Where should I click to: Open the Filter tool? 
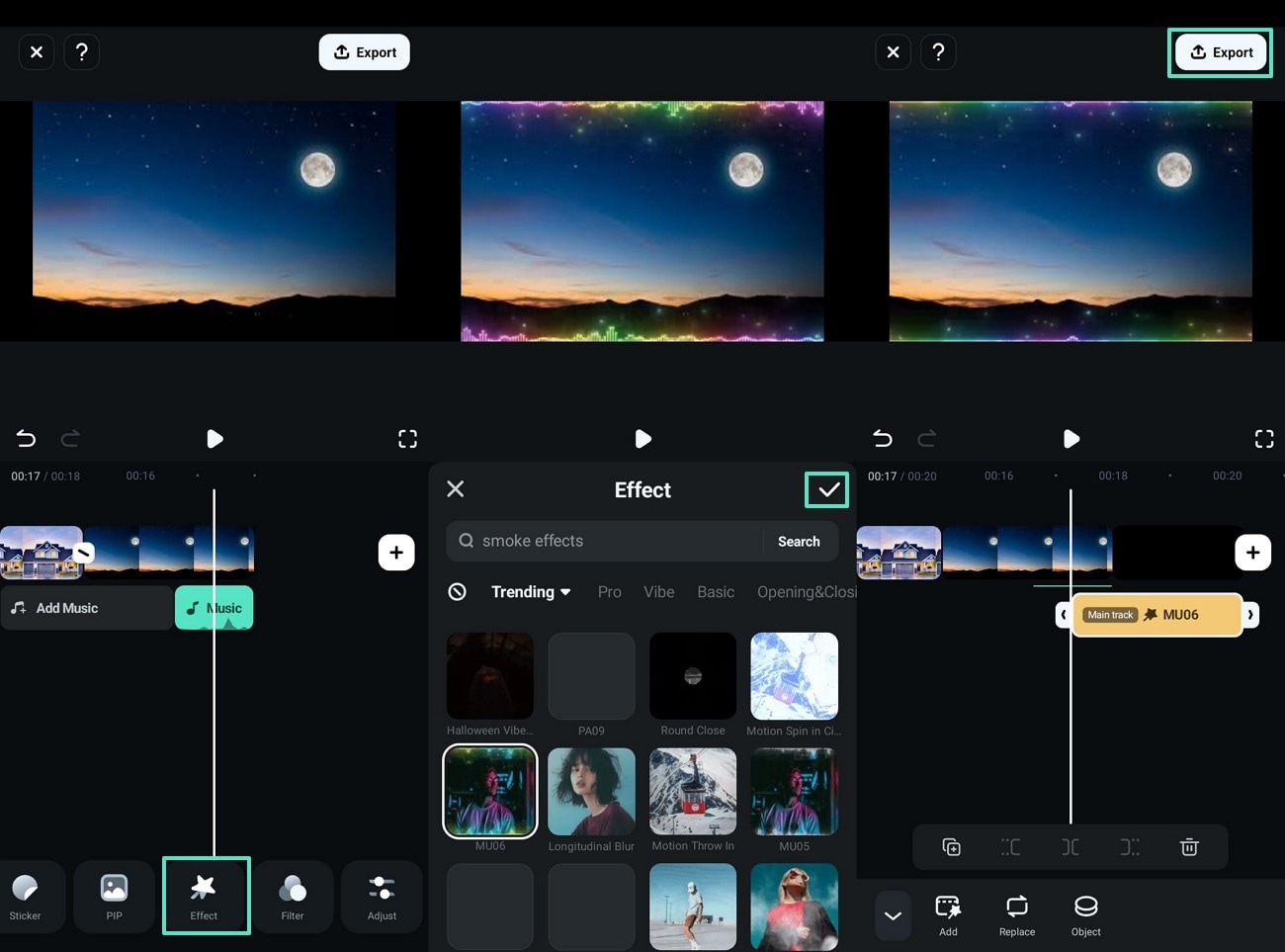(293, 897)
